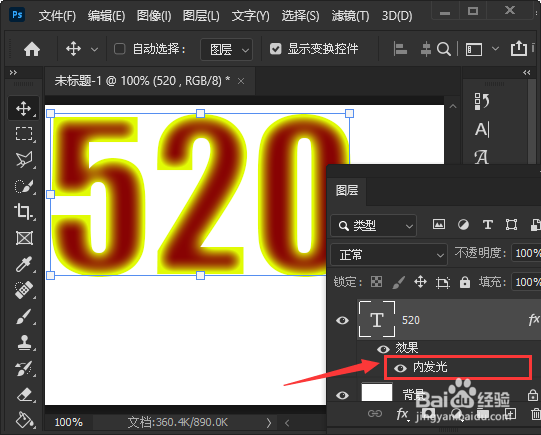Select the Frame tool
The image size is (541, 435).
pos(24,238)
